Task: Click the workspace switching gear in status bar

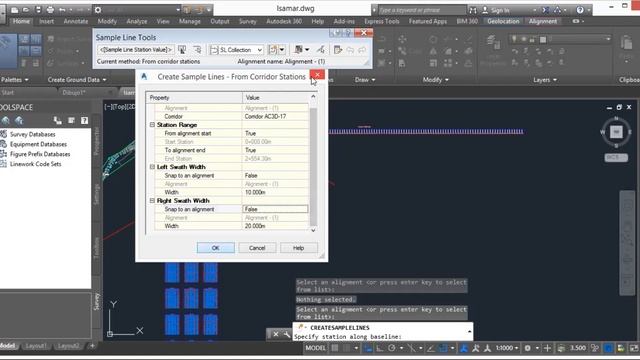Action: (527, 348)
